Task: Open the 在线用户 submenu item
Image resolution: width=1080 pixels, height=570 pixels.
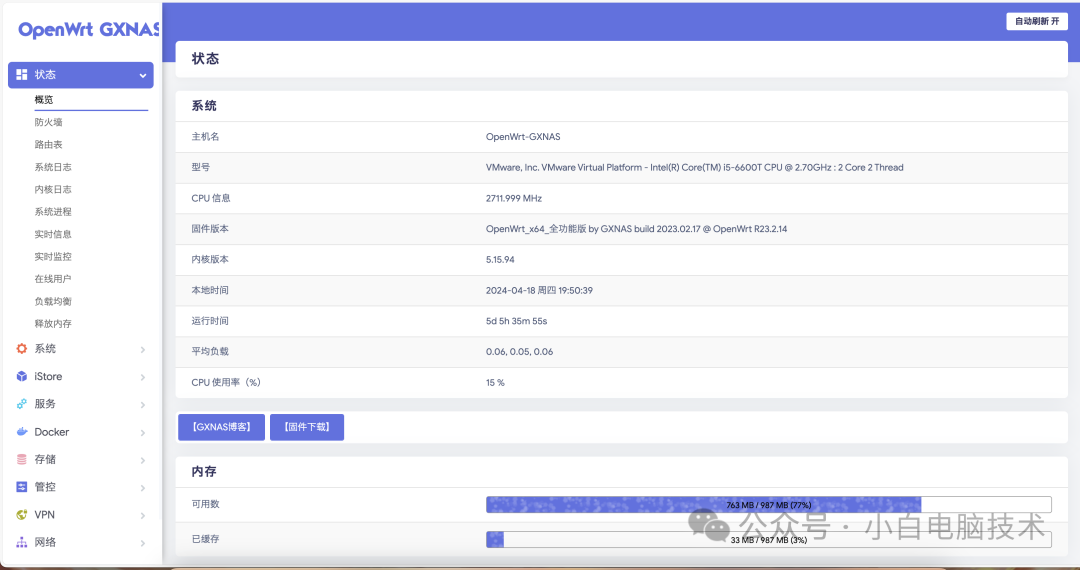Action: click(53, 279)
